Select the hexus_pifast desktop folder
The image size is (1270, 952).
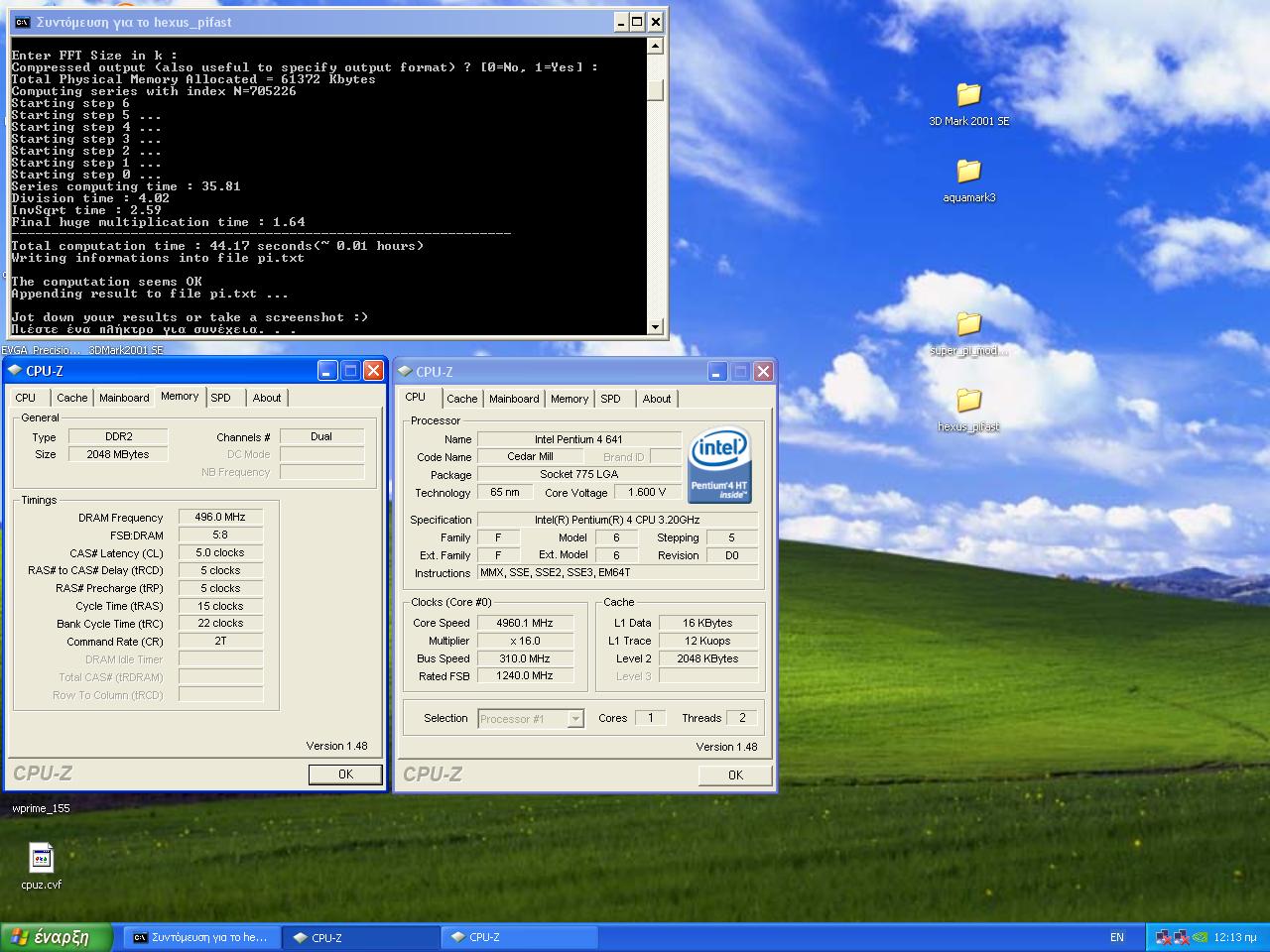968,401
